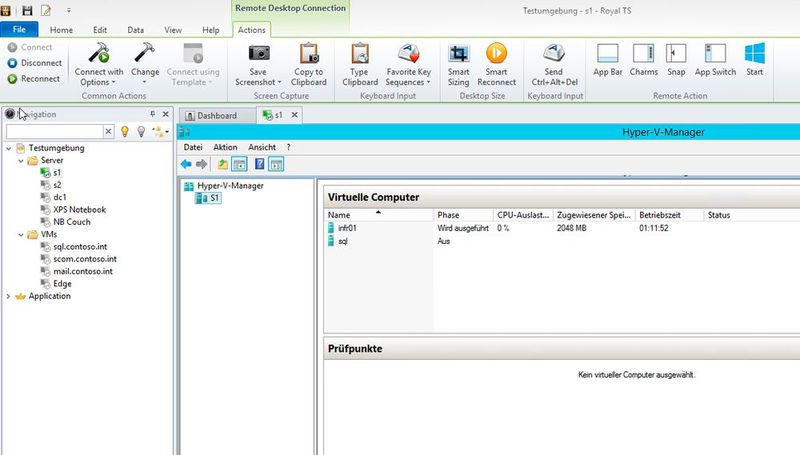800x455 pixels.
Task: Click the yellow lightbulb filter icon
Action: pos(124,132)
